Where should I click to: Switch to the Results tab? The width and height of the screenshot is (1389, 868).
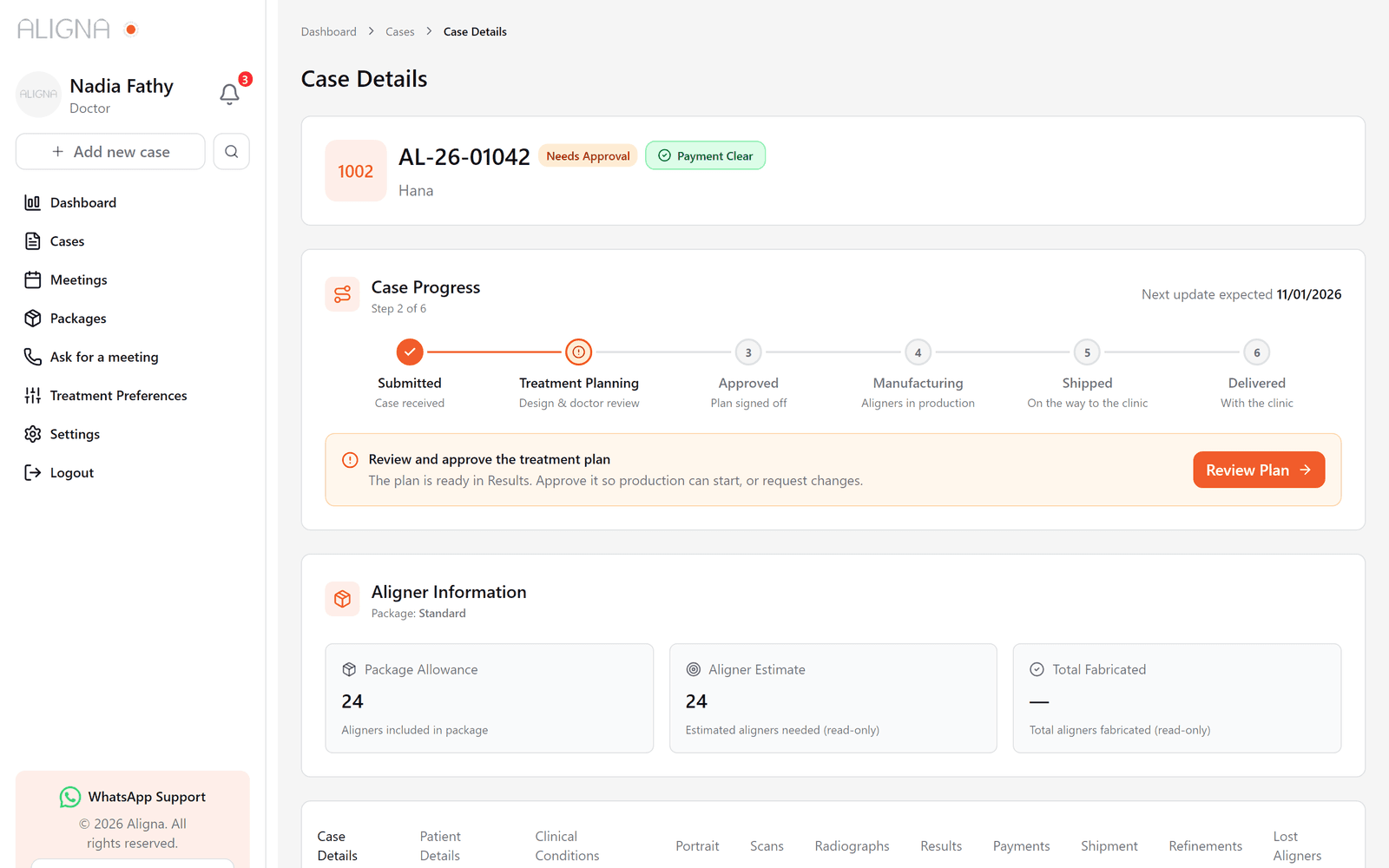click(941, 845)
